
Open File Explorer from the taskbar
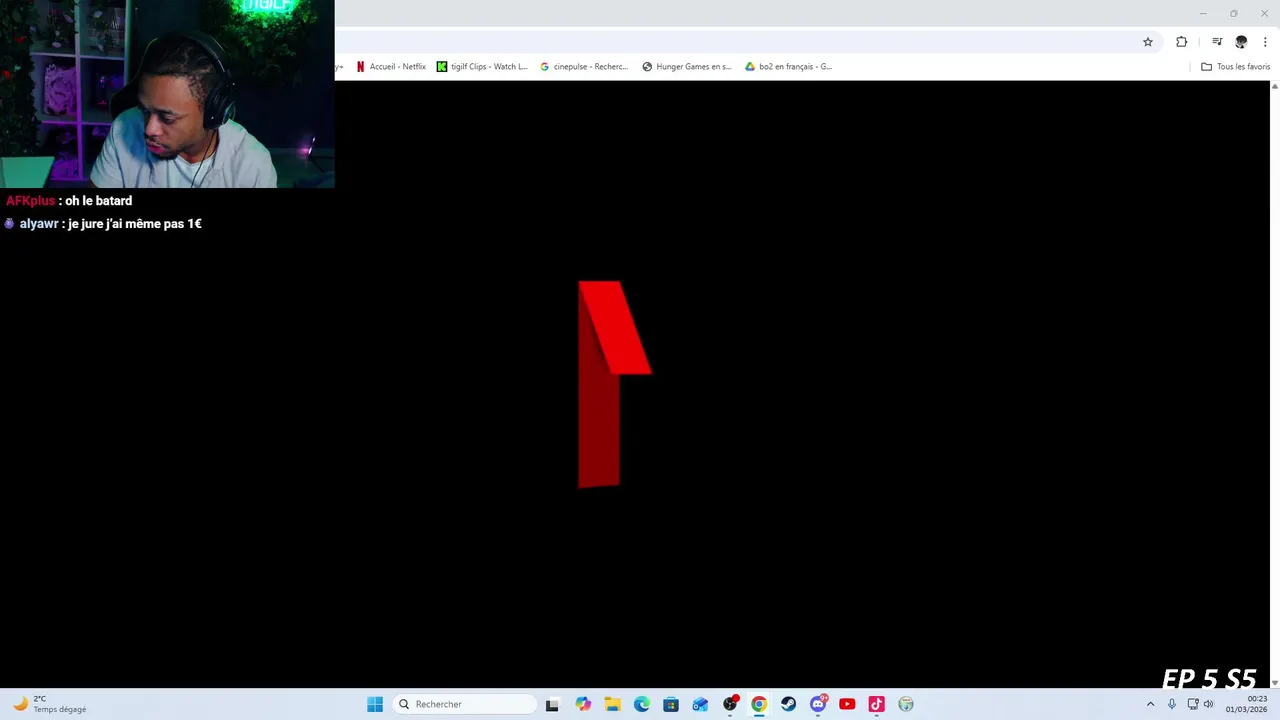(612, 704)
